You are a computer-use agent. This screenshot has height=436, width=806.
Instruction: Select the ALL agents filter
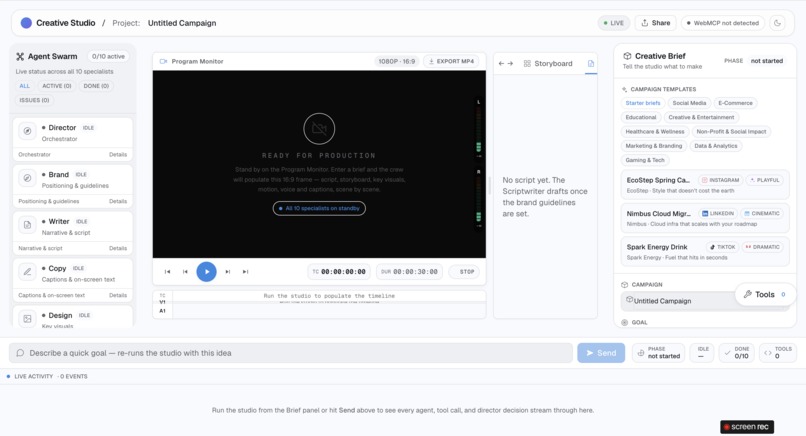pyautogui.click(x=25, y=86)
